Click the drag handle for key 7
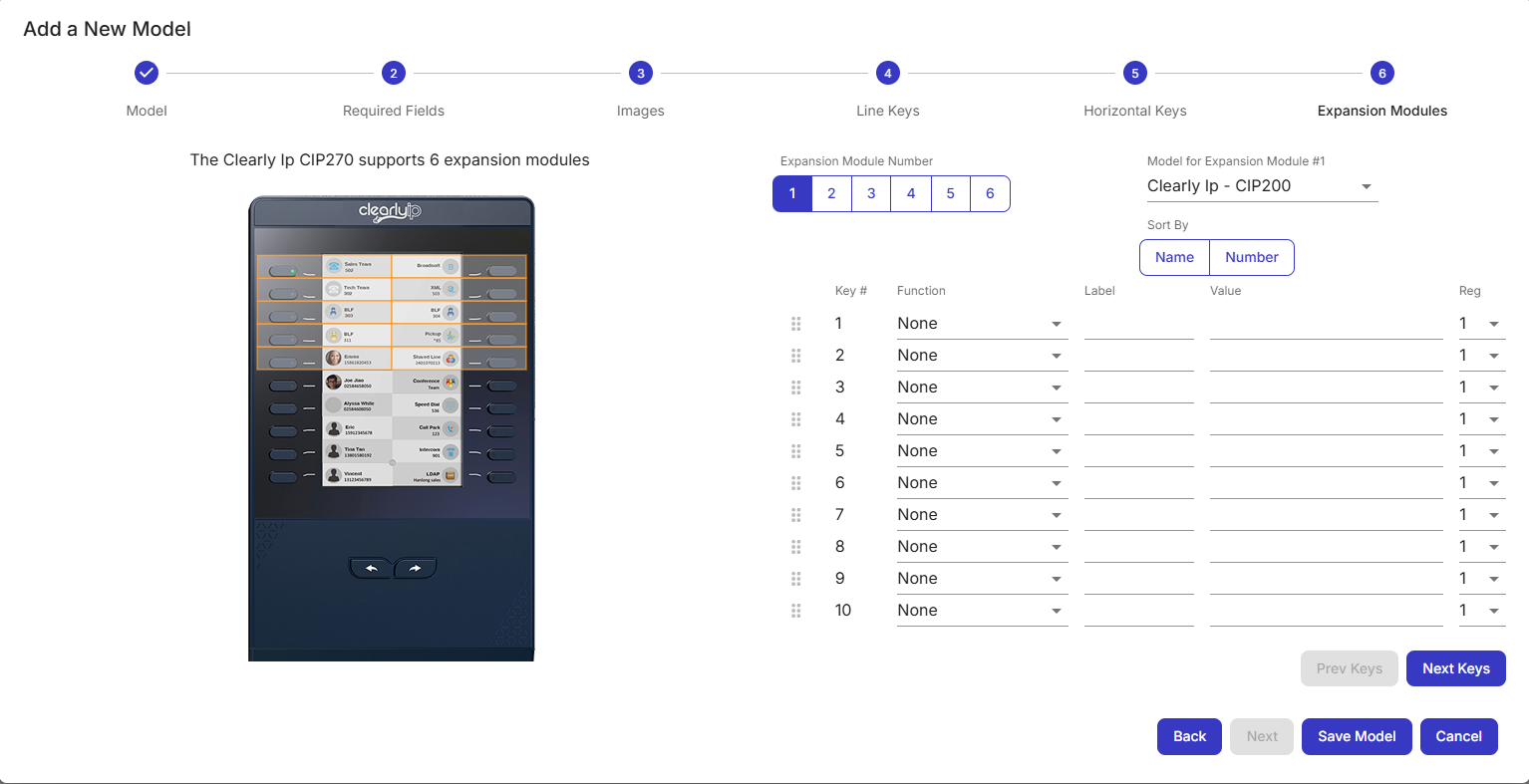The height and width of the screenshot is (784, 1529). click(x=795, y=515)
